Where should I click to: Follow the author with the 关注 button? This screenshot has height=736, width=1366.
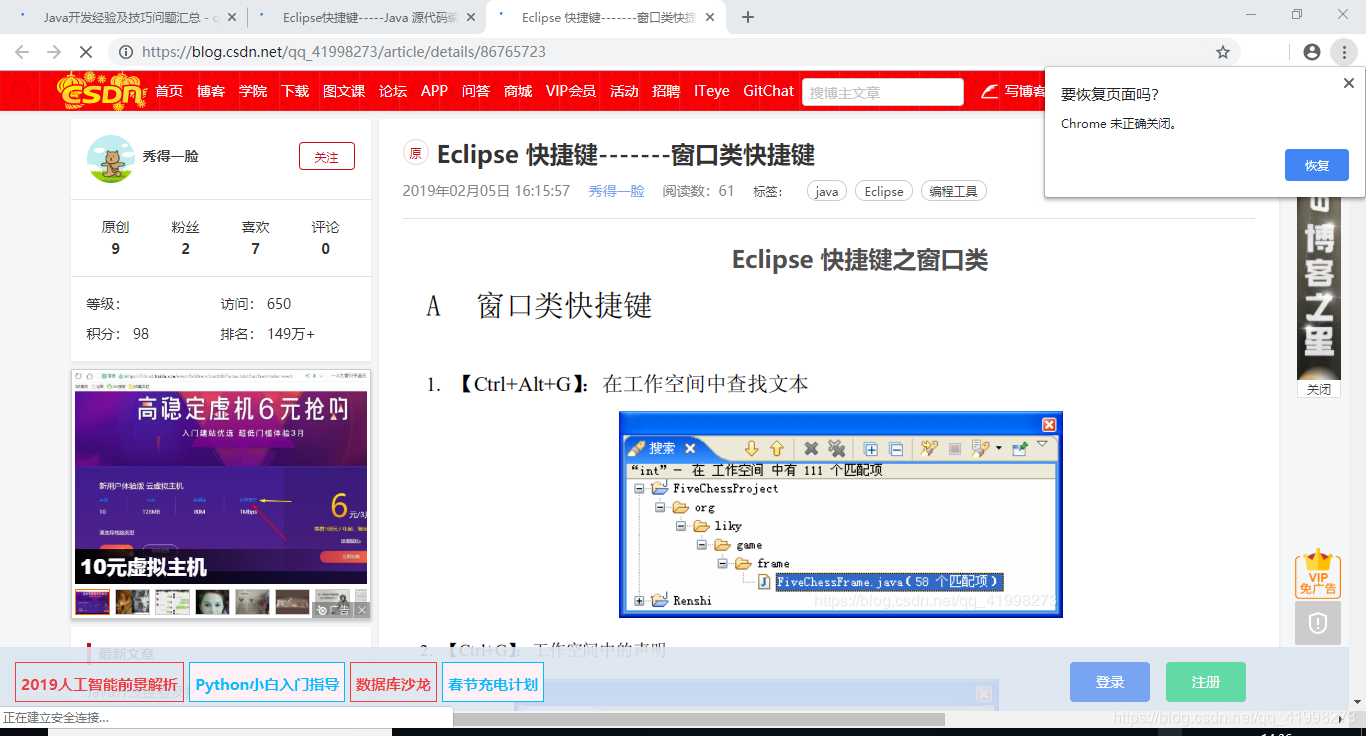[x=327, y=156]
